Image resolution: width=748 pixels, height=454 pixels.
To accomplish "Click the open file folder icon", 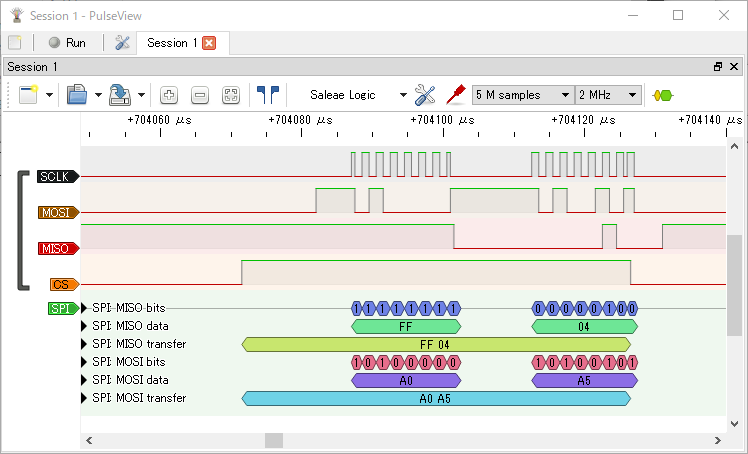I will click(77, 95).
